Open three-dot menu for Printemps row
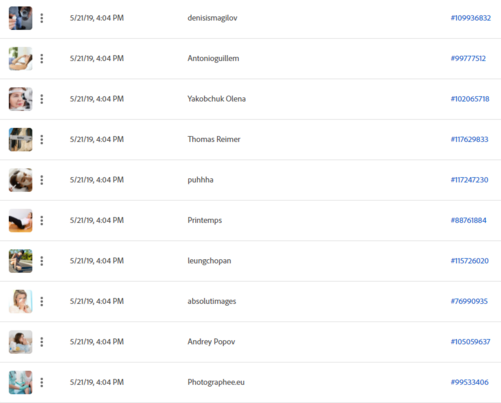Image resolution: width=501 pixels, height=403 pixels. click(x=42, y=220)
